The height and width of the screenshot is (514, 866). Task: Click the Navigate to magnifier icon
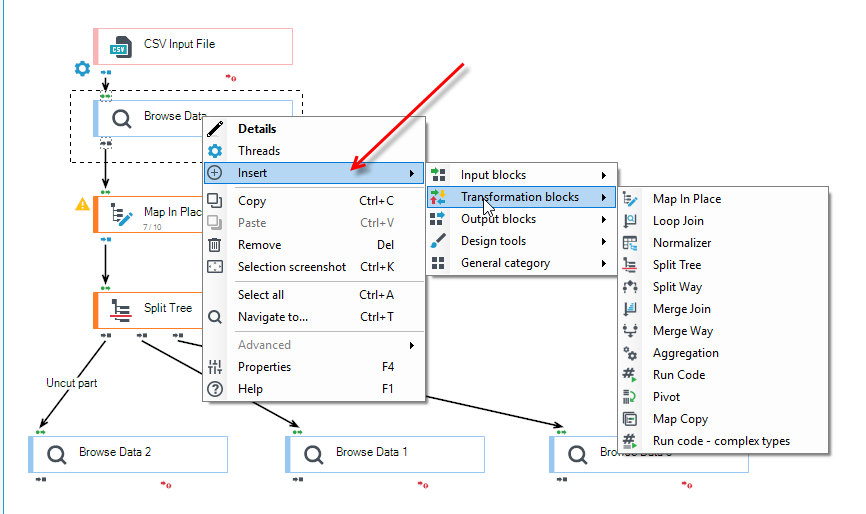pyautogui.click(x=215, y=317)
